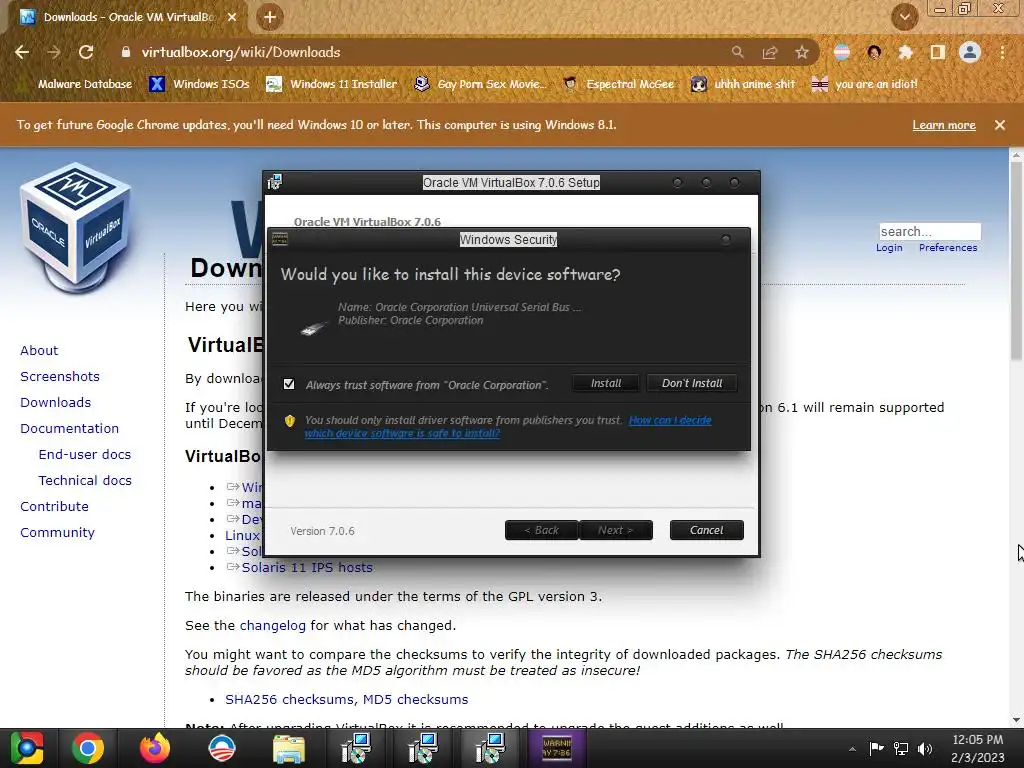Open the Community sidebar link
1024x768 pixels.
pos(57,533)
